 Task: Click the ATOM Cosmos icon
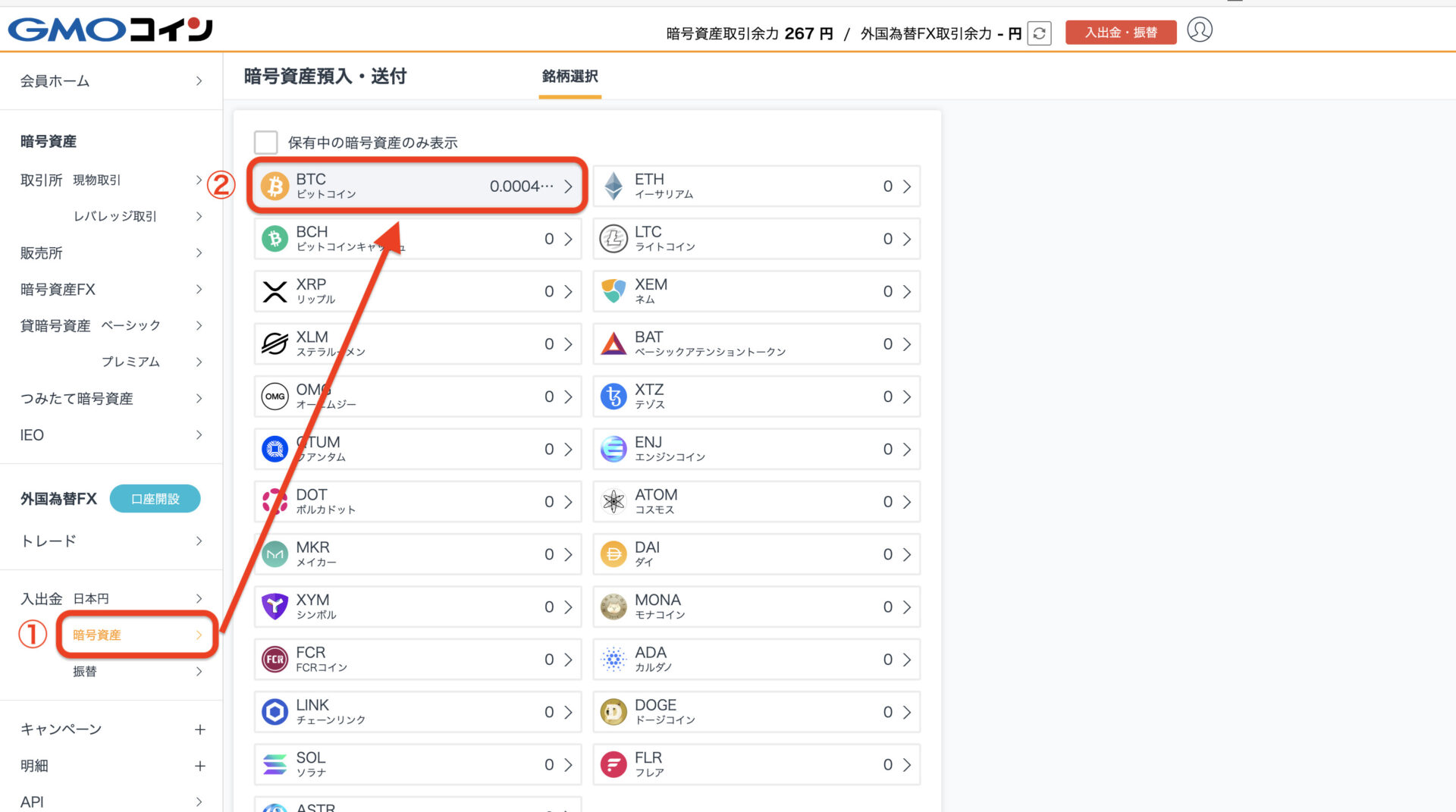[x=613, y=501]
